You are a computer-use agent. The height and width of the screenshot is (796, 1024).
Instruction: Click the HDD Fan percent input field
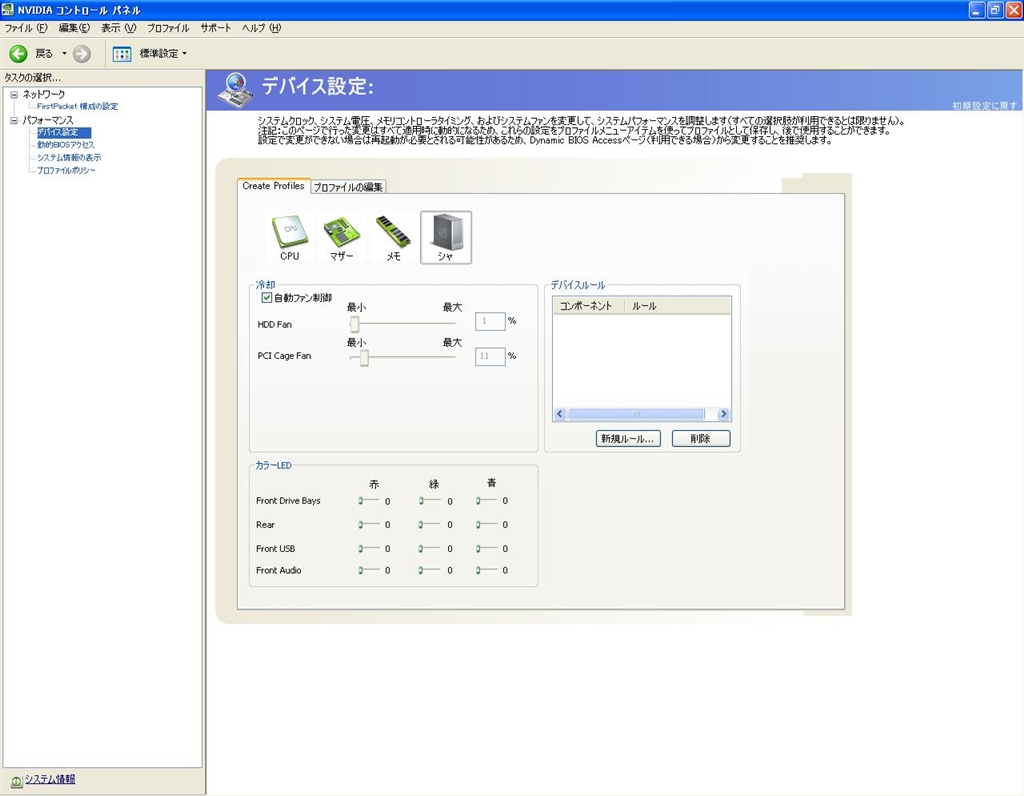click(490, 321)
